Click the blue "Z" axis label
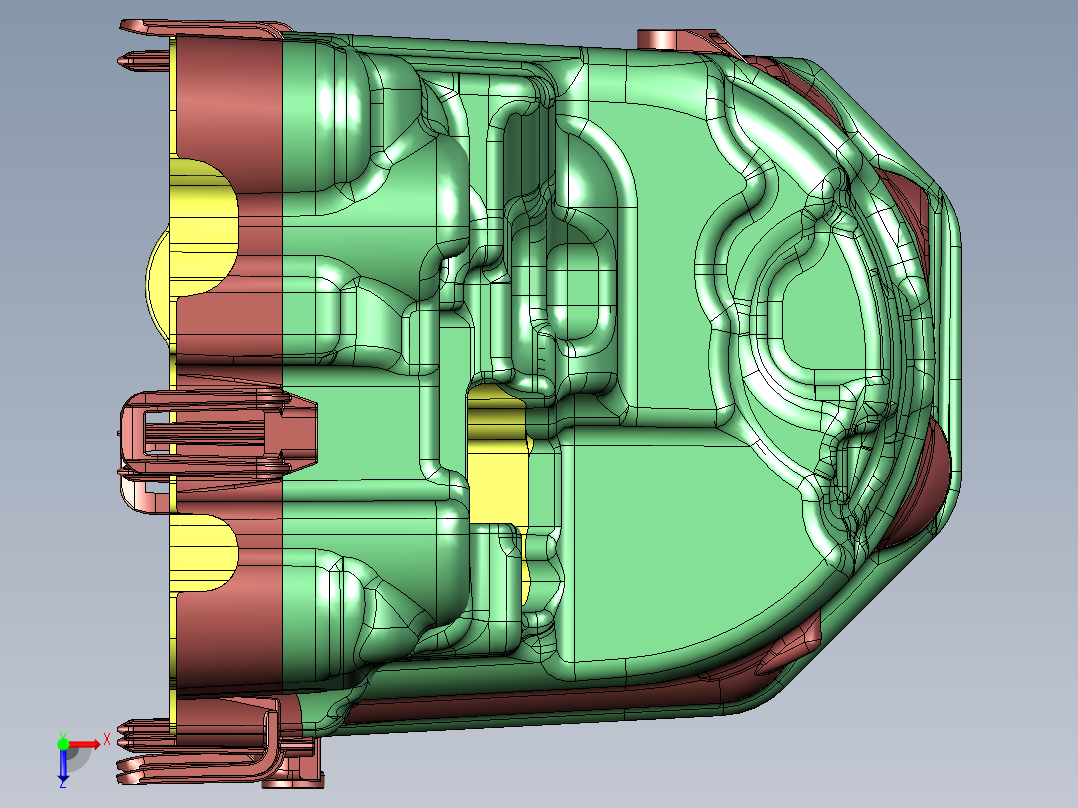The width and height of the screenshot is (1078, 808). pos(63,783)
